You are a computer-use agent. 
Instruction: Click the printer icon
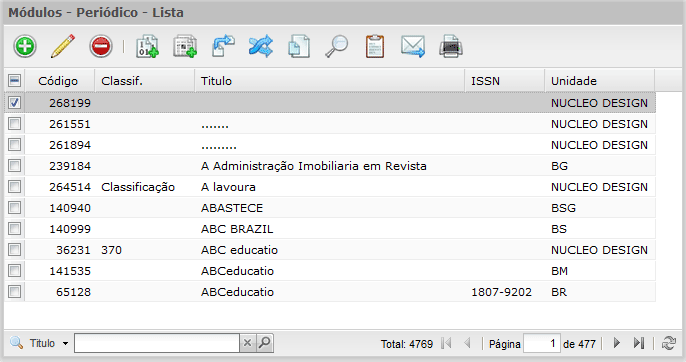tap(451, 46)
